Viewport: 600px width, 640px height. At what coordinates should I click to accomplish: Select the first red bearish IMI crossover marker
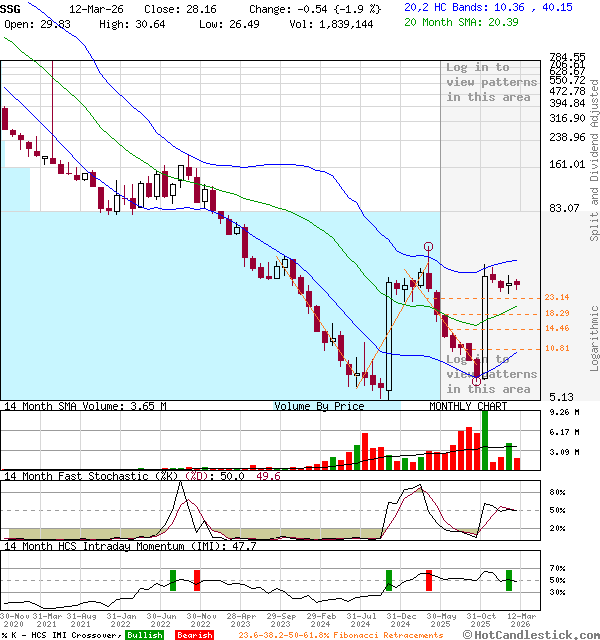[197, 579]
